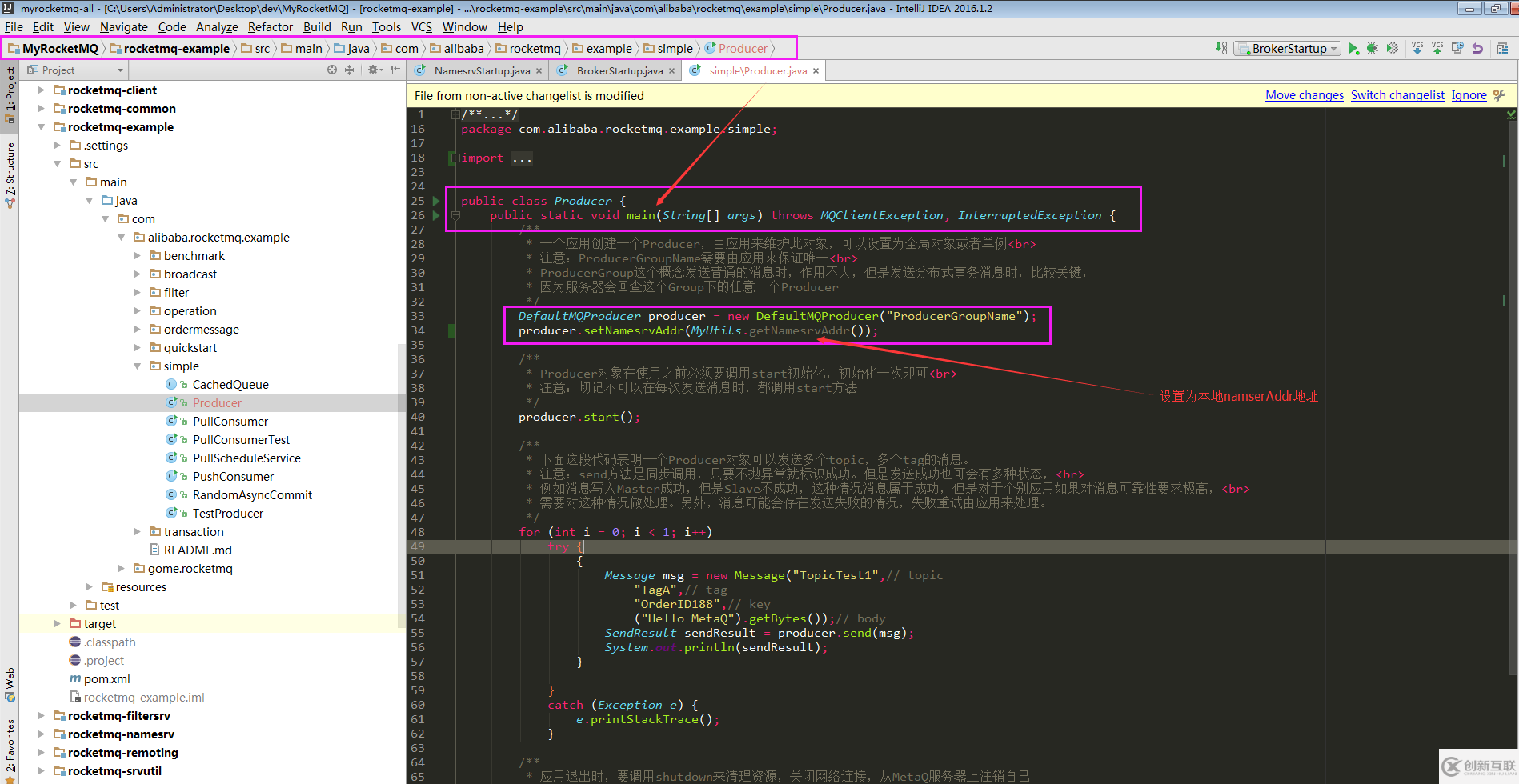This screenshot has width=1519, height=784.
Task: Open Project Structure icon in toolbar
Action: pyautogui.click(x=1502, y=49)
